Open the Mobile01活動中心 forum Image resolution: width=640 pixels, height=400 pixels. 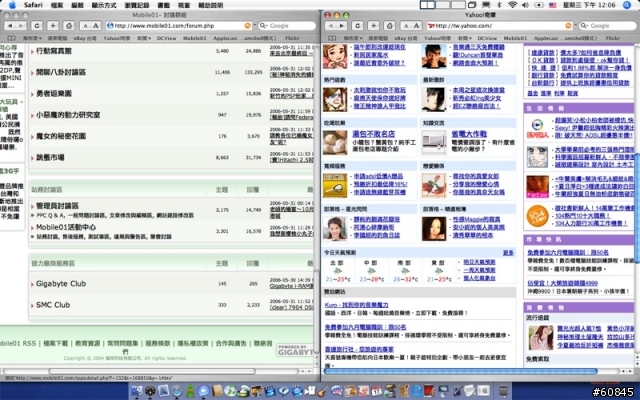(x=66, y=227)
